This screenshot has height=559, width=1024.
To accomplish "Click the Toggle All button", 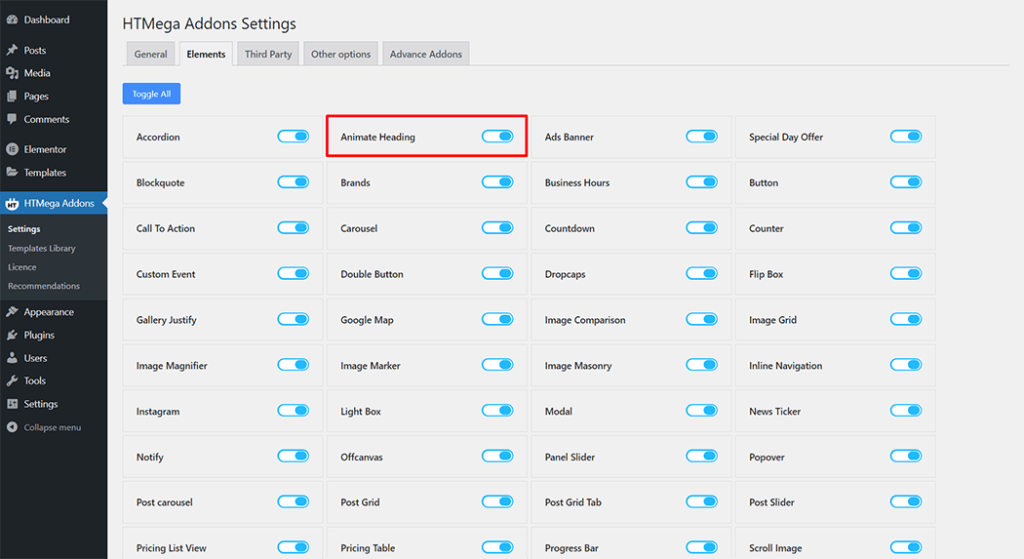I will (x=152, y=94).
